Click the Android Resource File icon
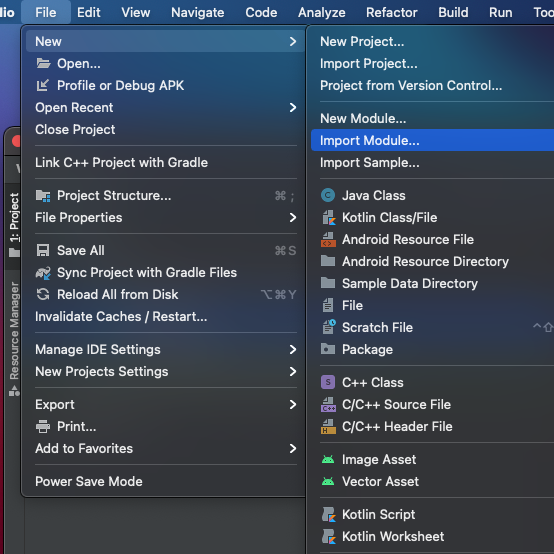Screen dimensions: 554x554 click(328, 240)
